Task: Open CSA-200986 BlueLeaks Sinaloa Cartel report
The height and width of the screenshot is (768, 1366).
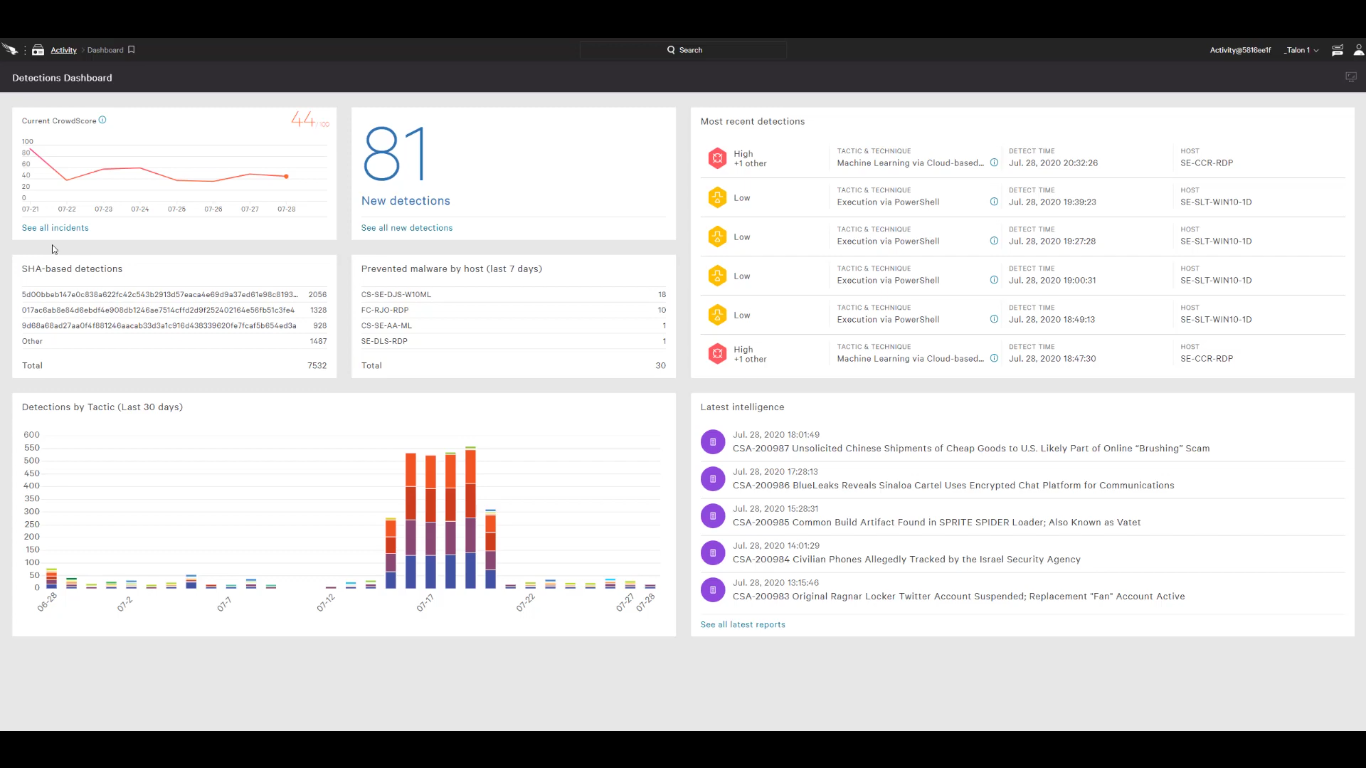Action: [953, 485]
